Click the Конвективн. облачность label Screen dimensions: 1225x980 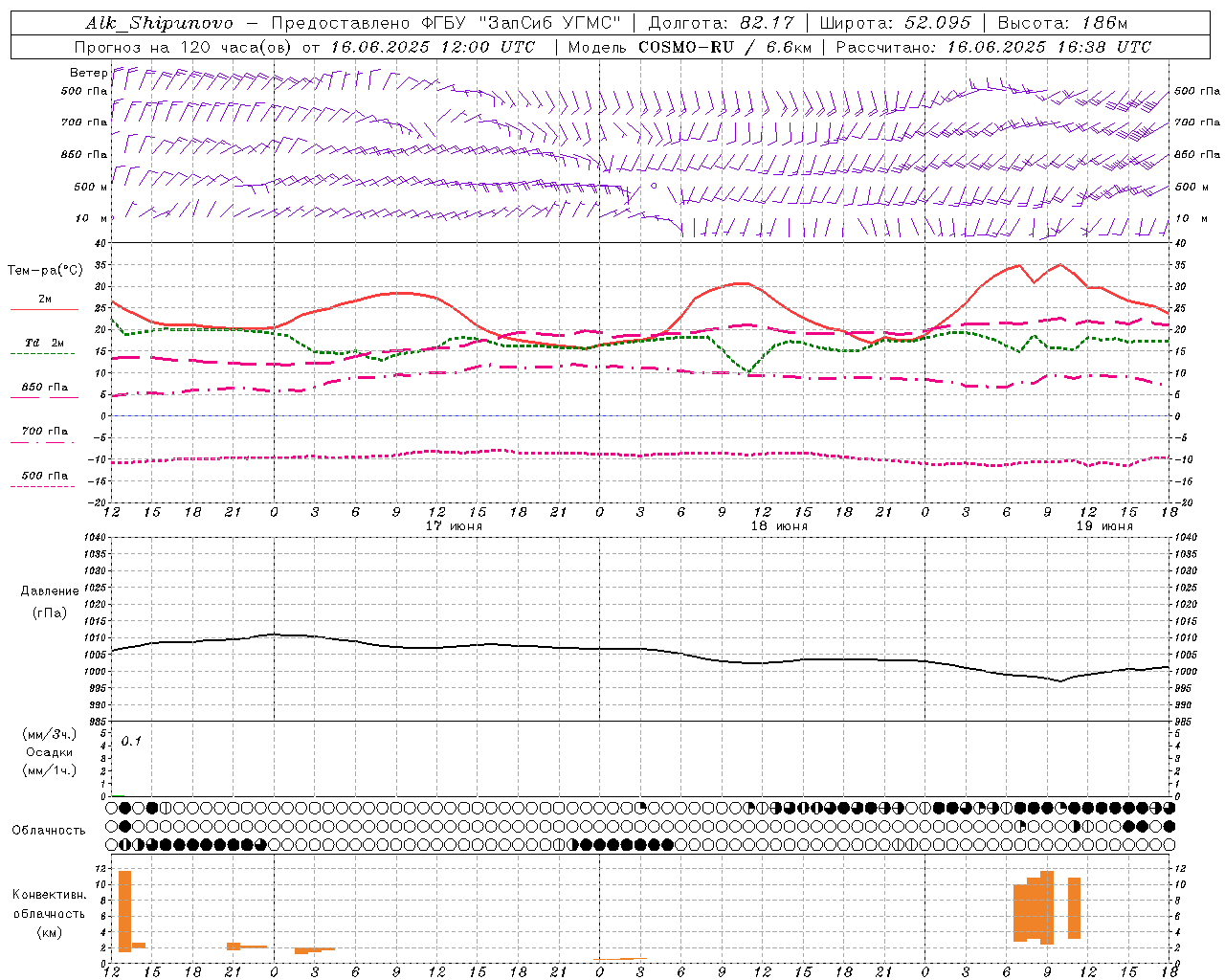(x=49, y=904)
